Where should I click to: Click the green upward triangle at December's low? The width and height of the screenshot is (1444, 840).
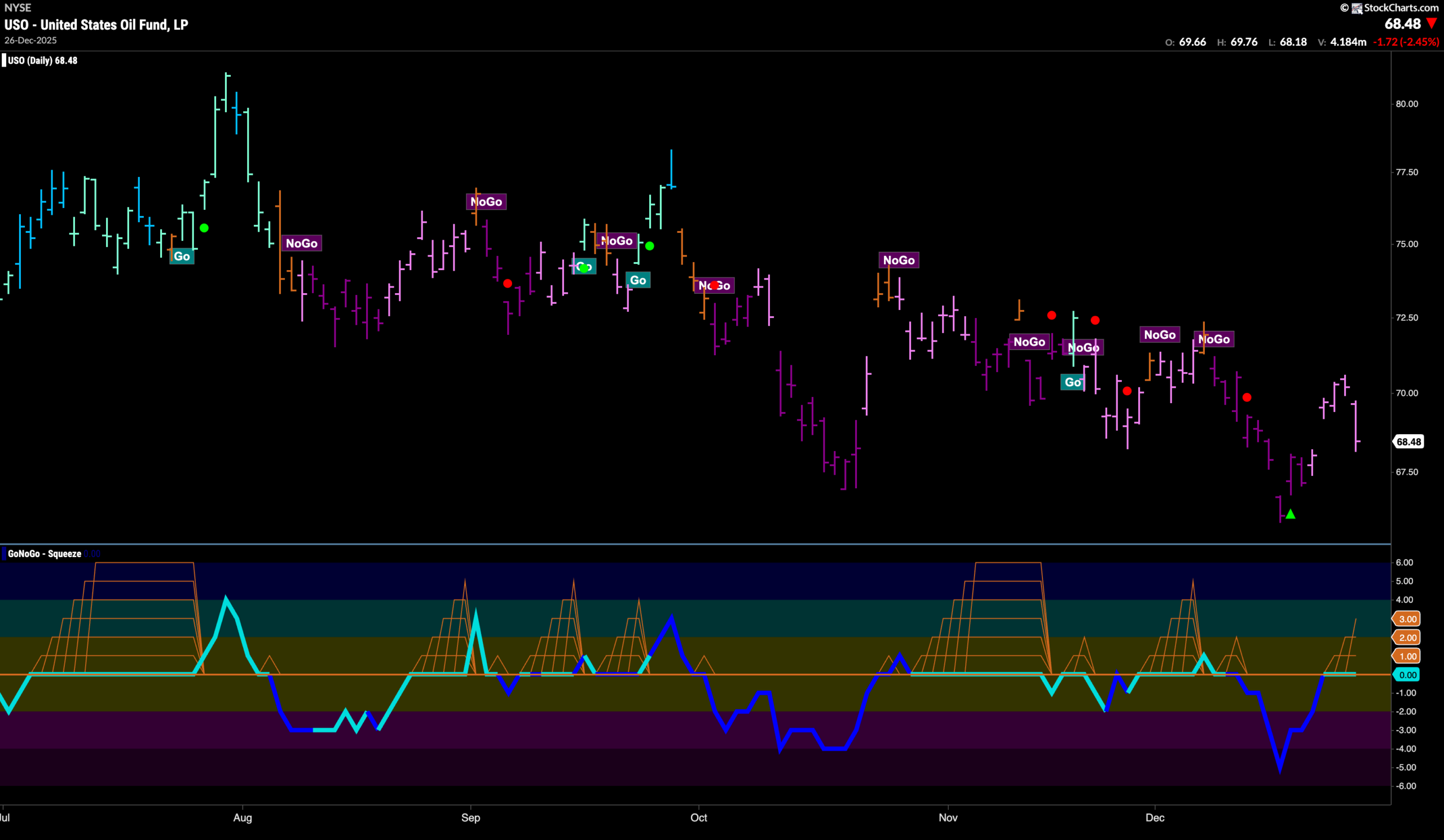coord(1291,514)
